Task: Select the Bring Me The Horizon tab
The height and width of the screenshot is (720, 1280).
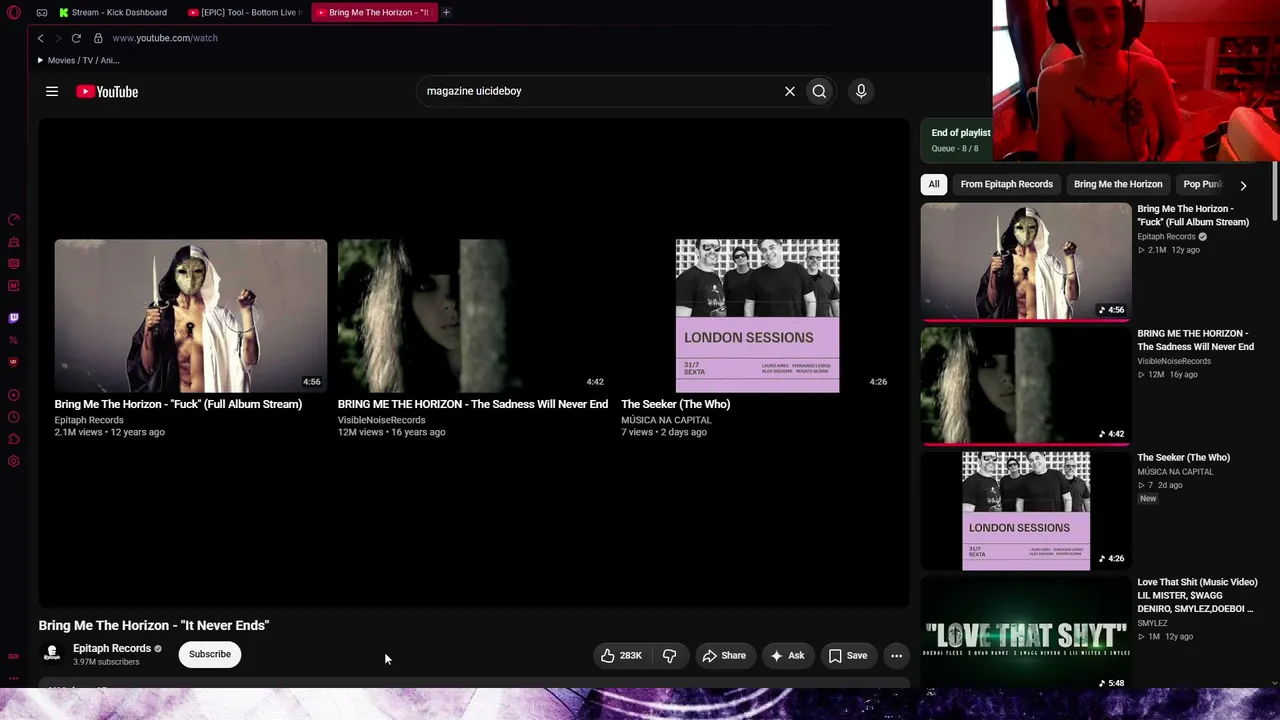Action: (x=374, y=12)
